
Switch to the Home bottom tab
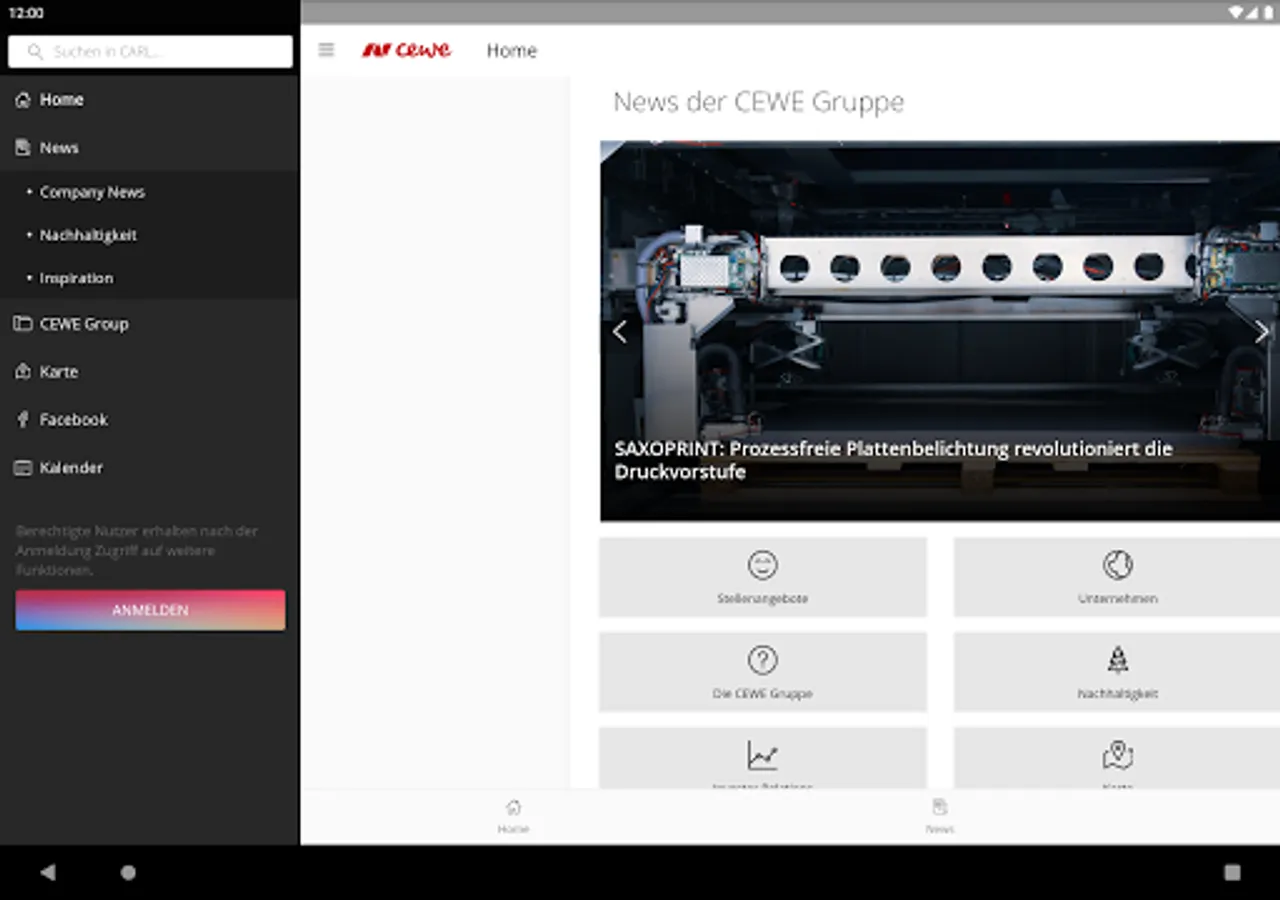click(513, 816)
